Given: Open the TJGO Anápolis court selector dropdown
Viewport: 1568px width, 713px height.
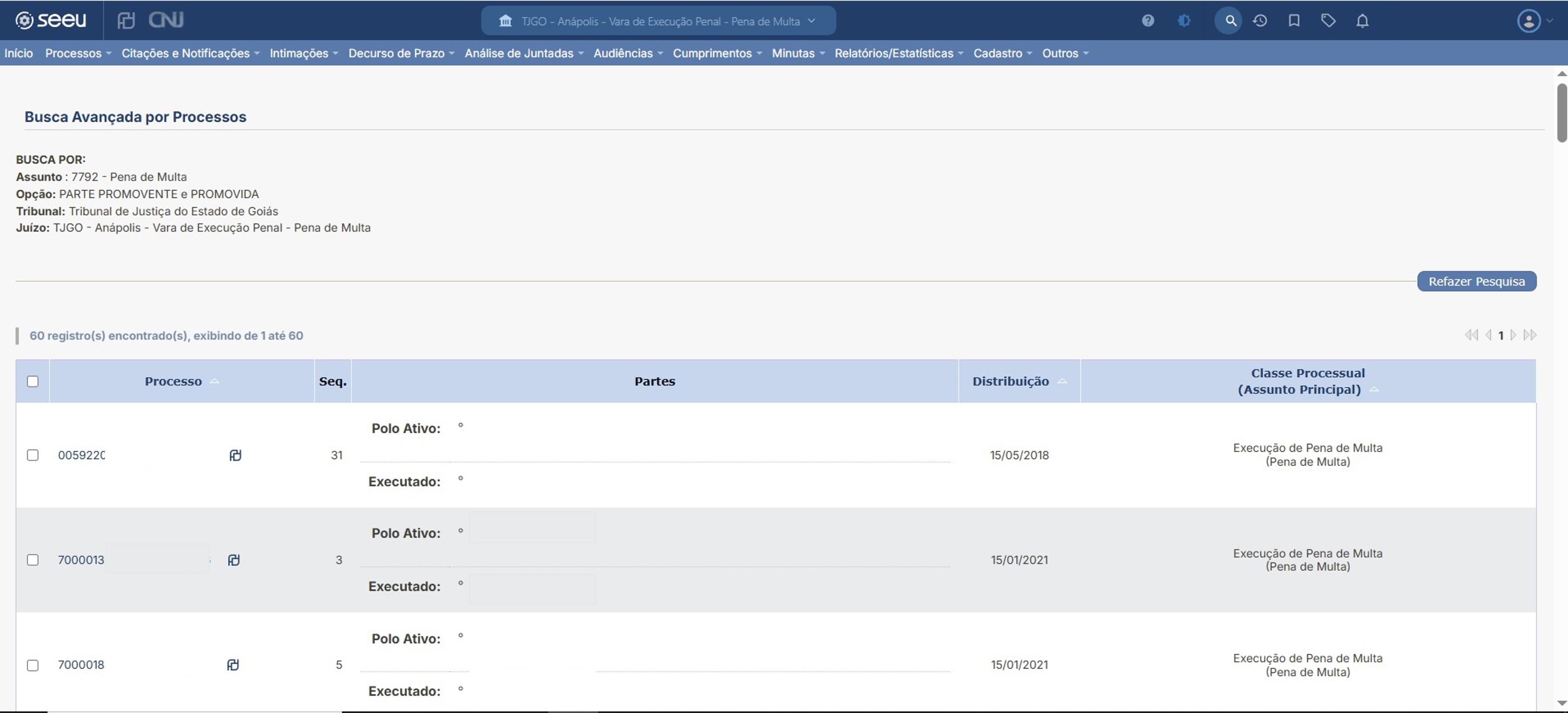Looking at the screenshot, I should (x=659, y=21).
